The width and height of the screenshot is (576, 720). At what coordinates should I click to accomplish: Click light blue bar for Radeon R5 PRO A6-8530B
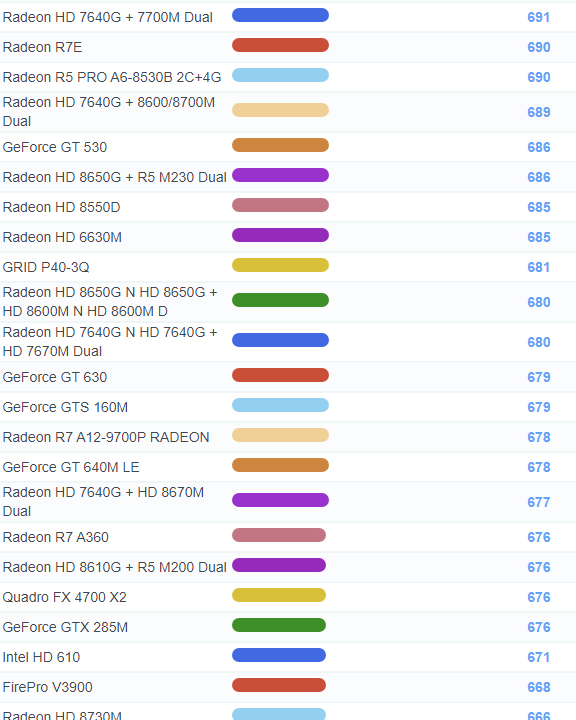tap(280, 75)
